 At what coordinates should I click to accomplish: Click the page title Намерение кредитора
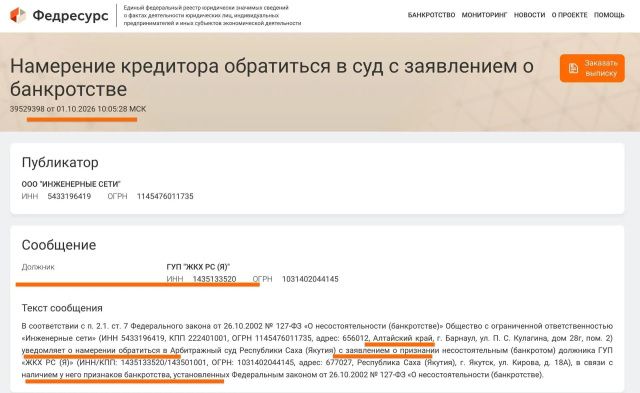pos(272,78)
